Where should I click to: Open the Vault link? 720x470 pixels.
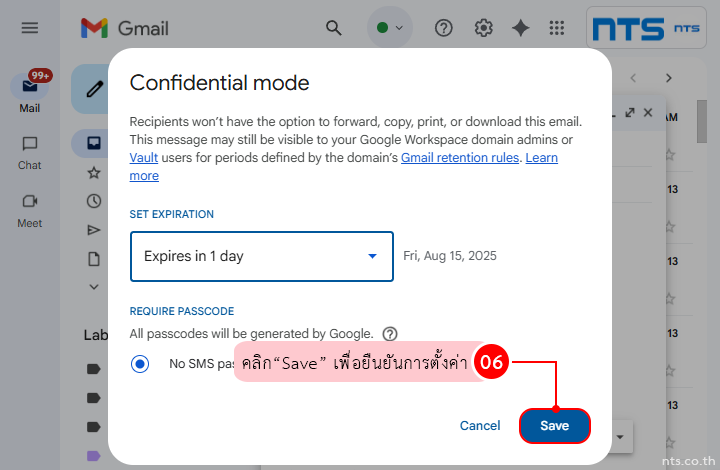[x=143, y=158]
